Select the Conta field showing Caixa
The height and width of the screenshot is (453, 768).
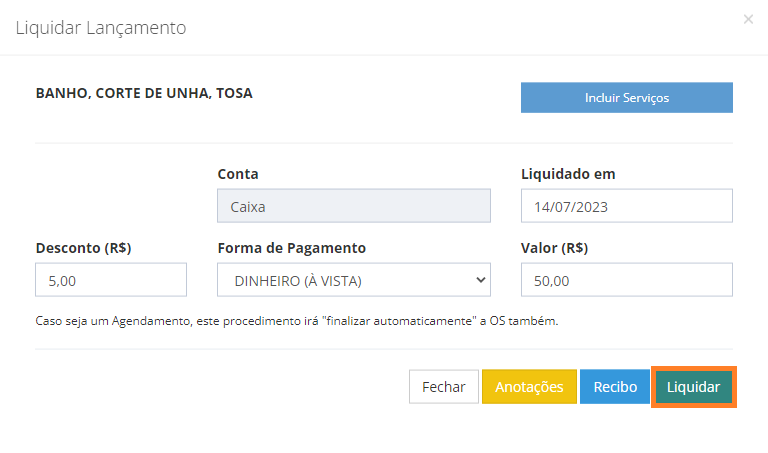(354, 206)
